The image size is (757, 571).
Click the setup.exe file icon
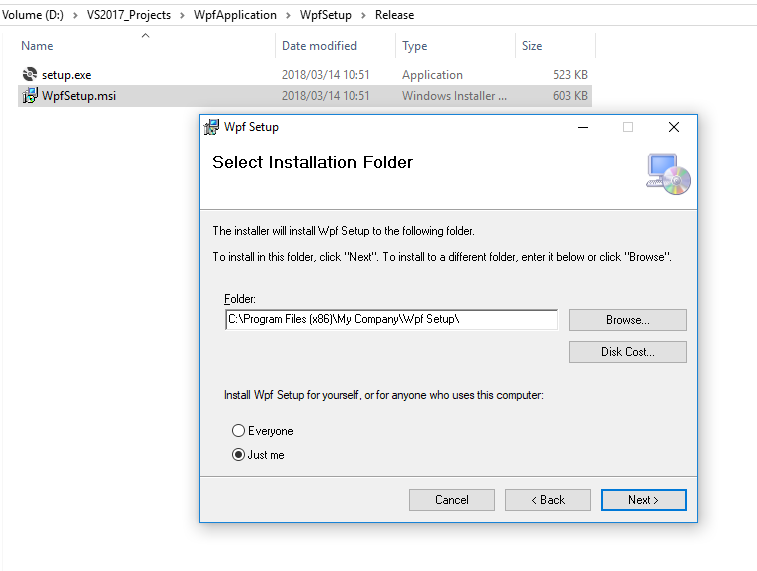tap(30, 75)
